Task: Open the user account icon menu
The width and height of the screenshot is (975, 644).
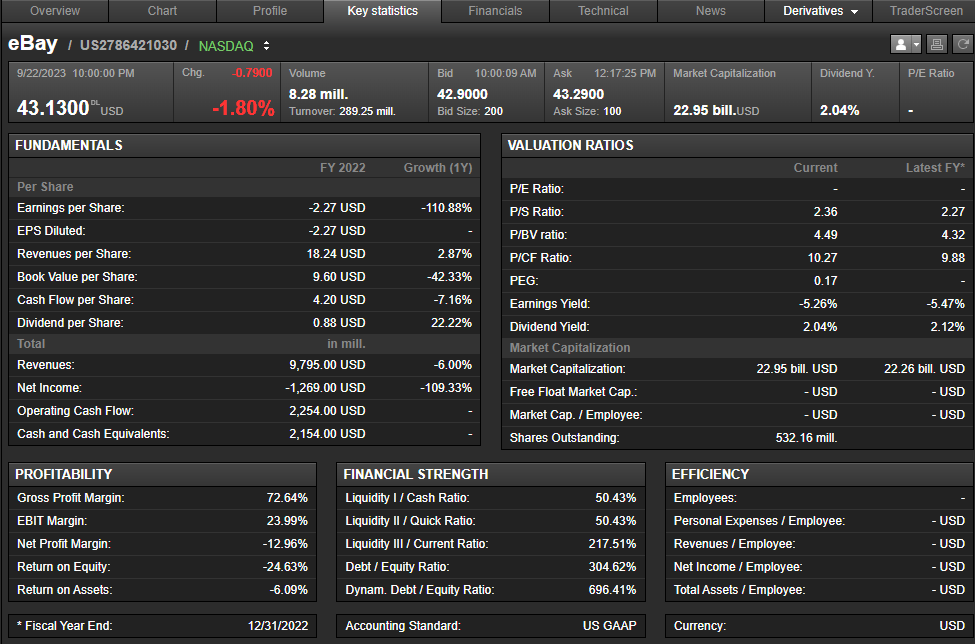Action: coord(905,44)
